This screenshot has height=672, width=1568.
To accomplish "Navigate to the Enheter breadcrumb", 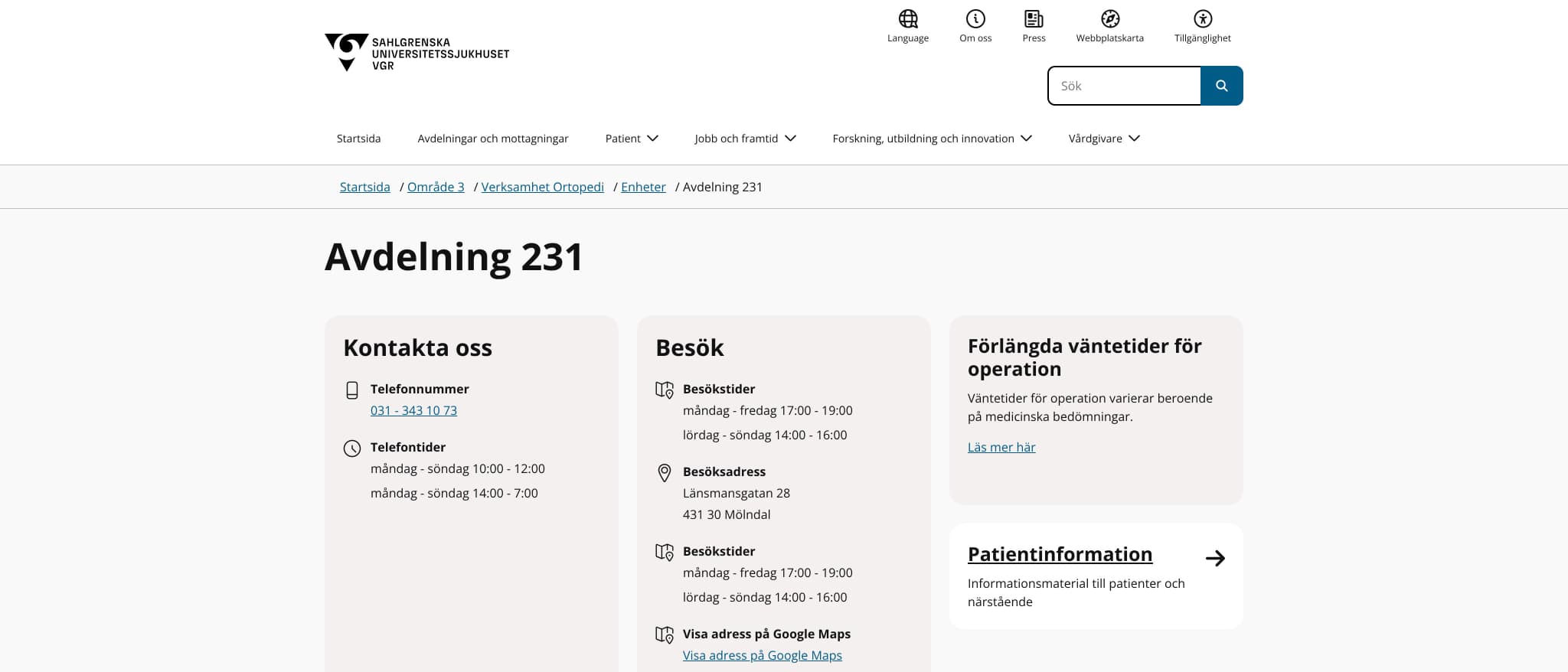I will click(643, 187).
